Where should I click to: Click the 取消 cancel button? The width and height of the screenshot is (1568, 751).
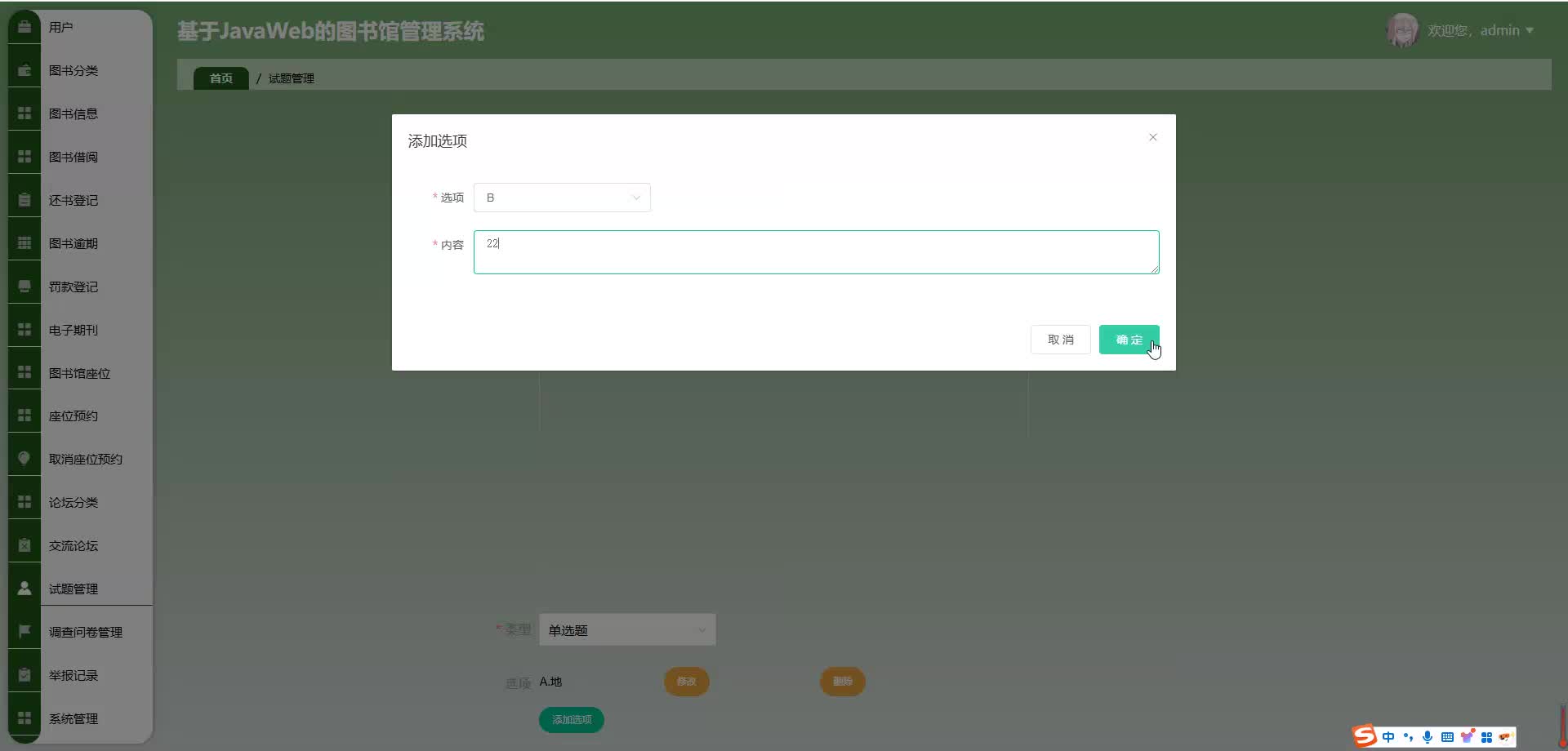[1060, 339]
